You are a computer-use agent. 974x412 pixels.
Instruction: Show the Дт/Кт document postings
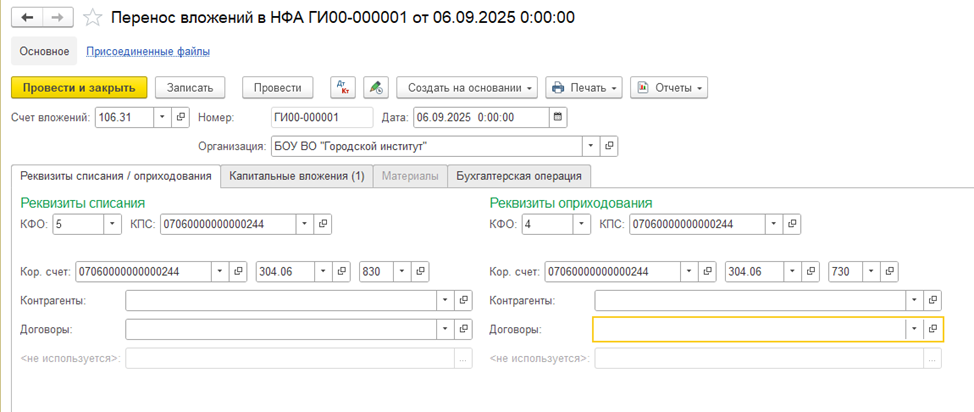click(x=343, y=88)
